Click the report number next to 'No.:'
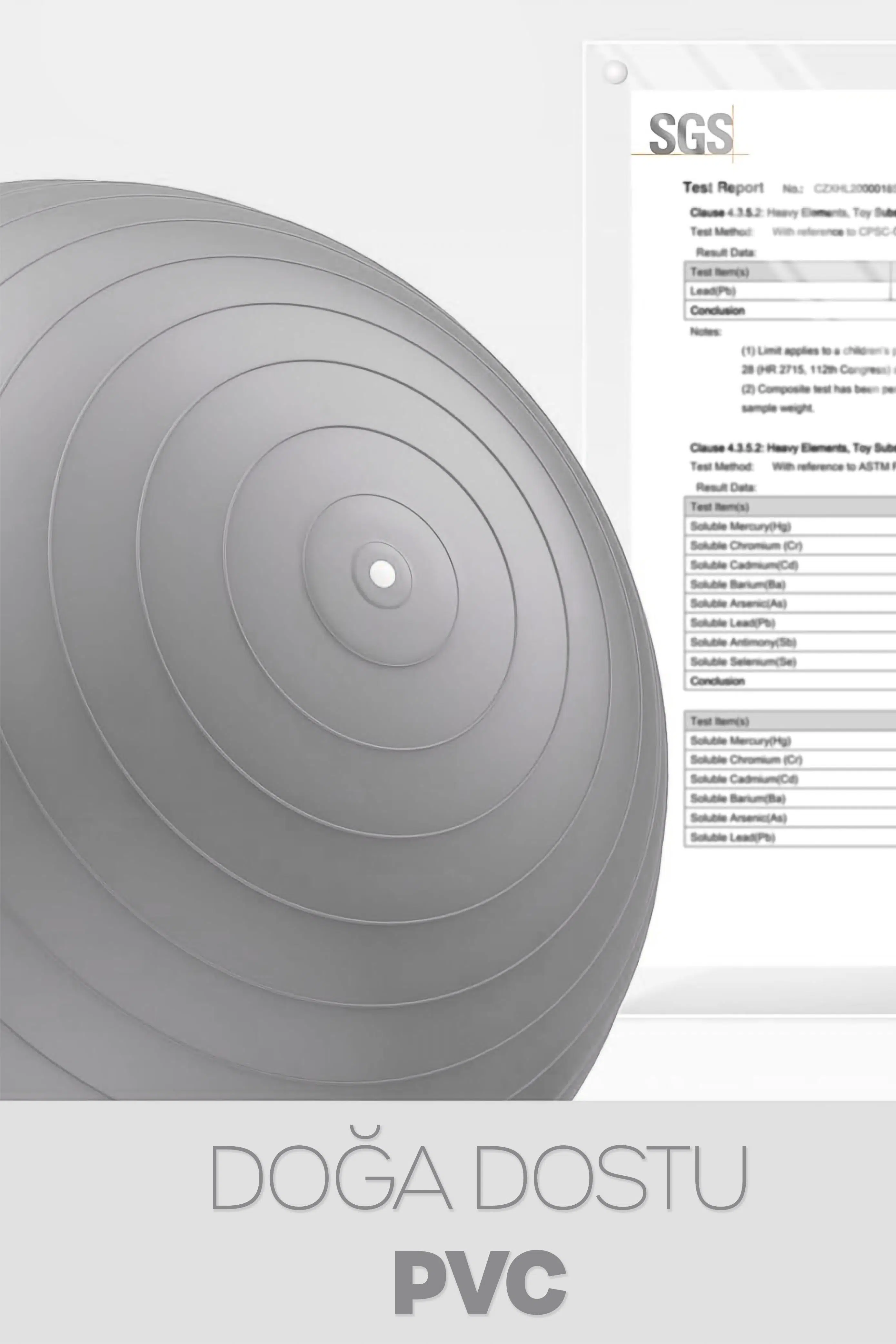This screenshot has height=1344, width=896. tap(854, 189)
